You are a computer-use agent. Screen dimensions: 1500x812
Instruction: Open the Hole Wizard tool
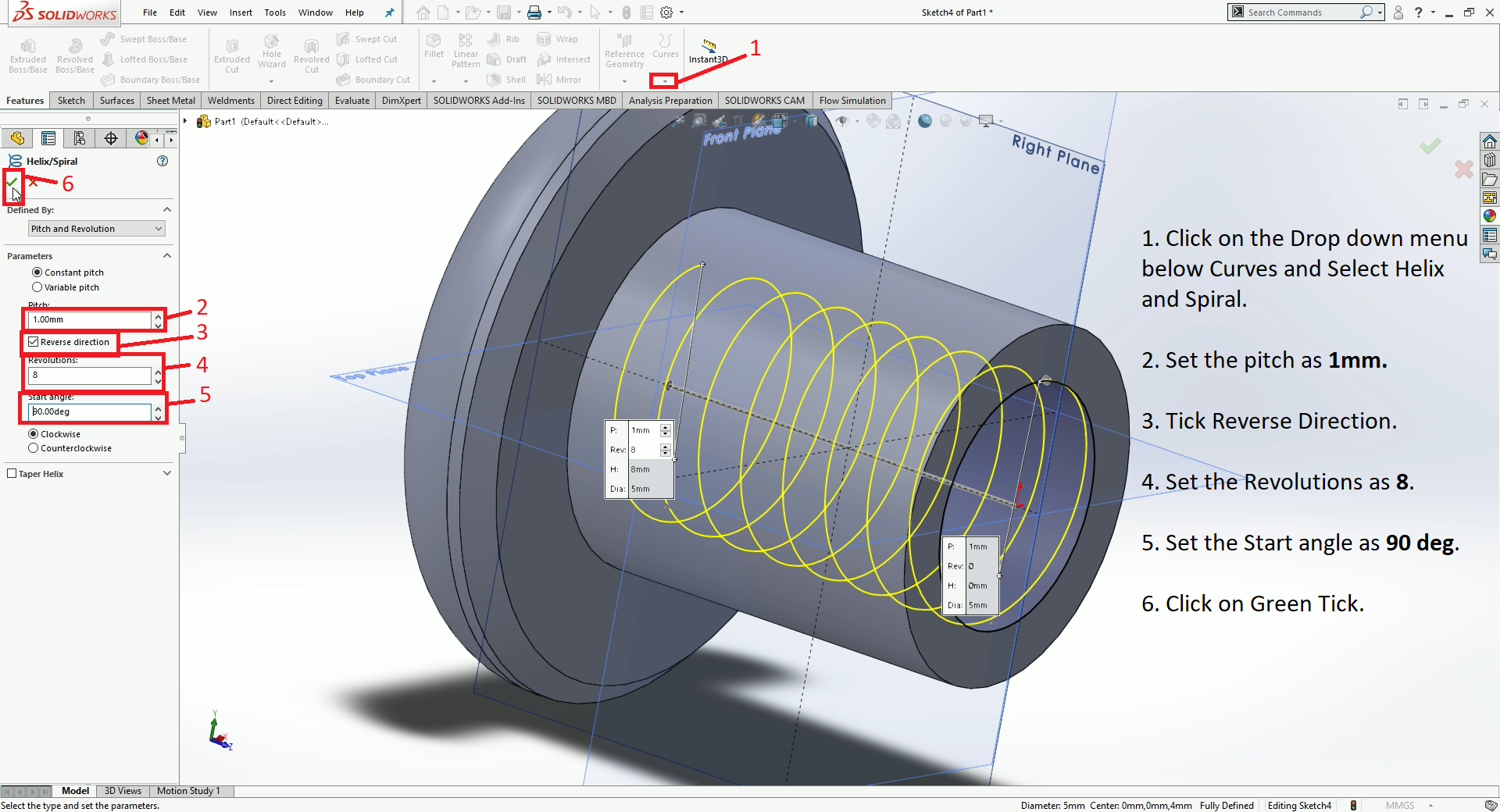click(272, 52)
